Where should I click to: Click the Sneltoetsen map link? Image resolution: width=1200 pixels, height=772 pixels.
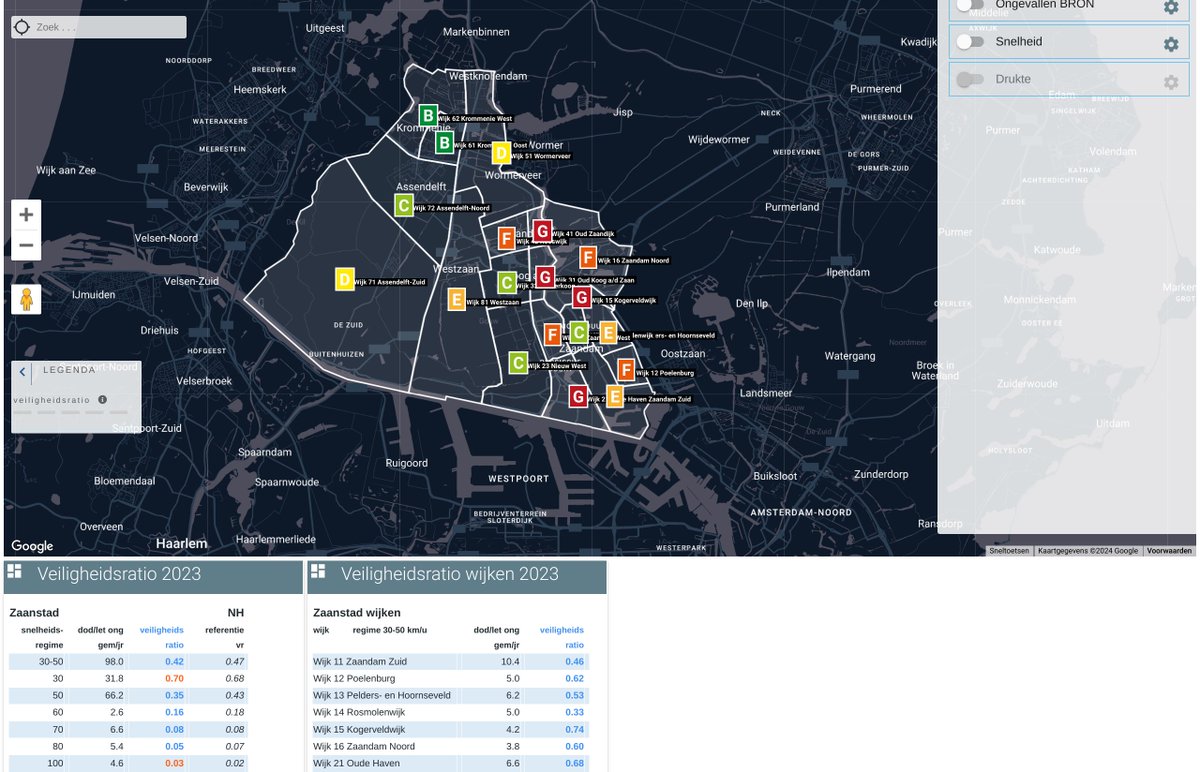pos(1009,551)
